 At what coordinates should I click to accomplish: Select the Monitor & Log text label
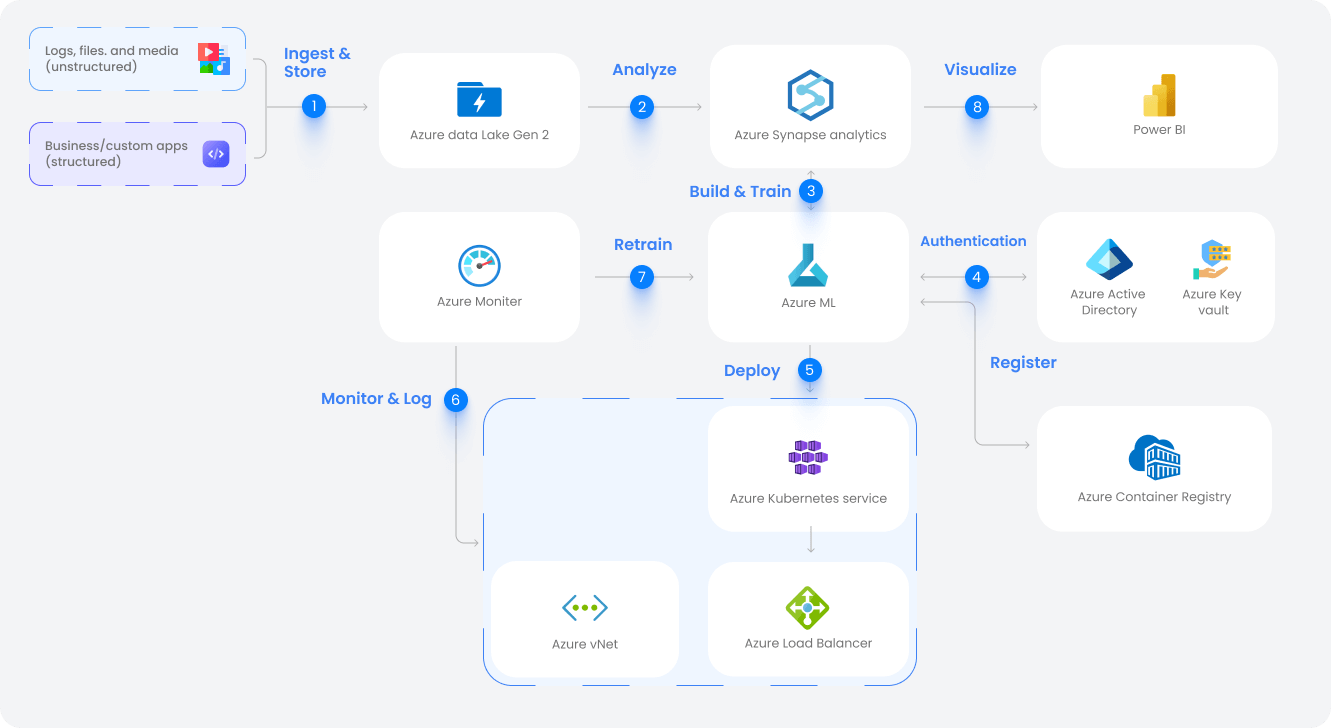(x=376, y=398)
